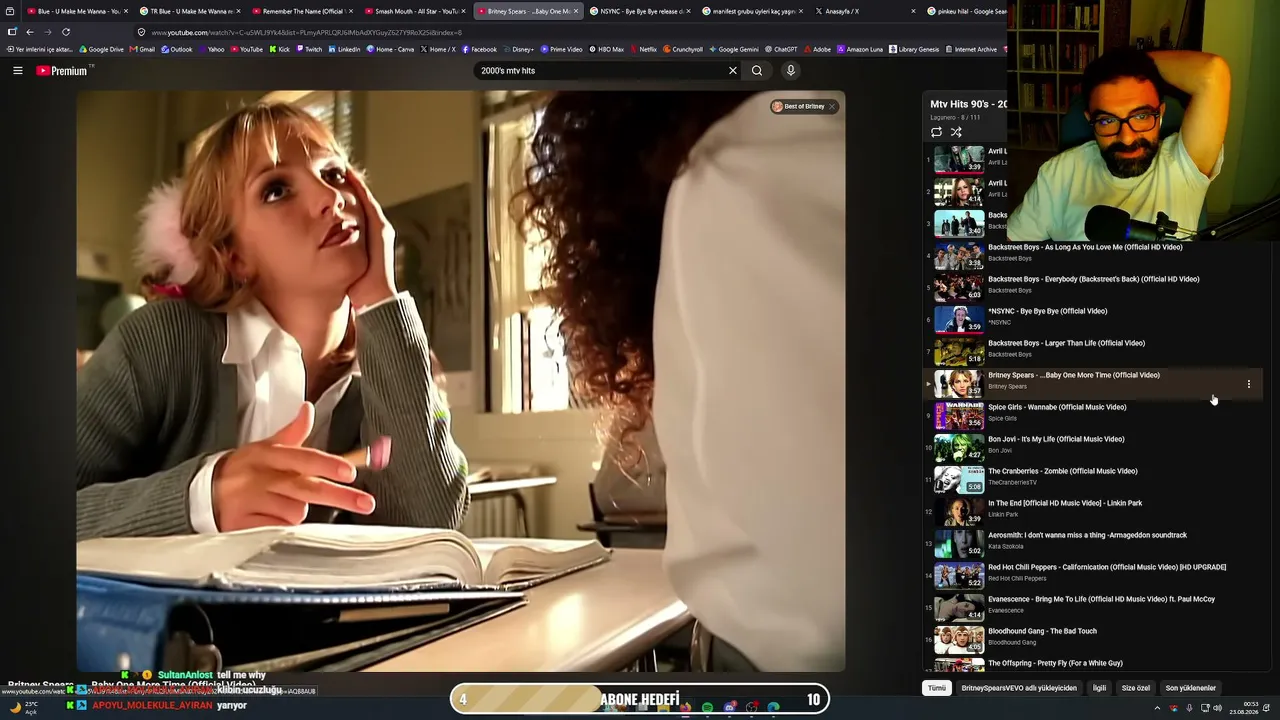Open Linkin Park In The End thumbnail
Image resolution: width=1280 pixels, height=720 pixels.
[x=959, y=512]
